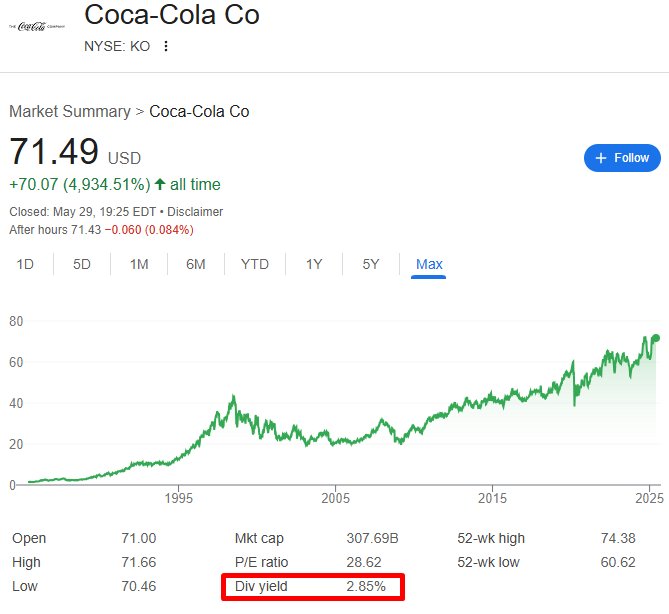Click the plus icon in Follow button
669x614 pixels.
pos(601,158)
